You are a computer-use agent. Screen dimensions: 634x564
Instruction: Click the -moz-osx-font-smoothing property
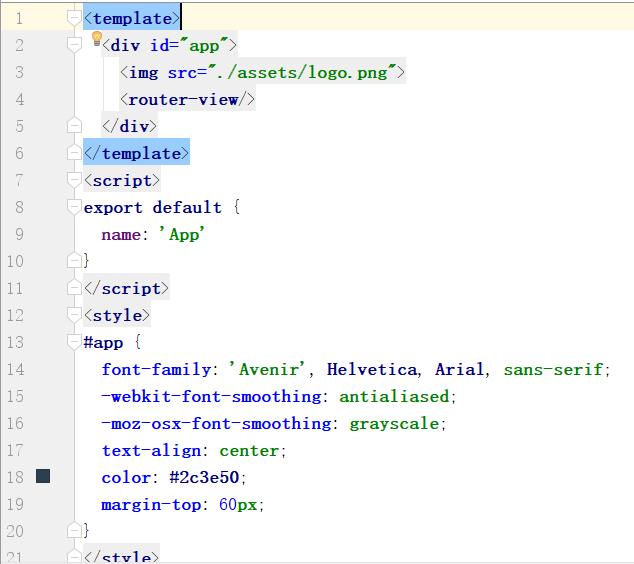click(x=216, y=424)
